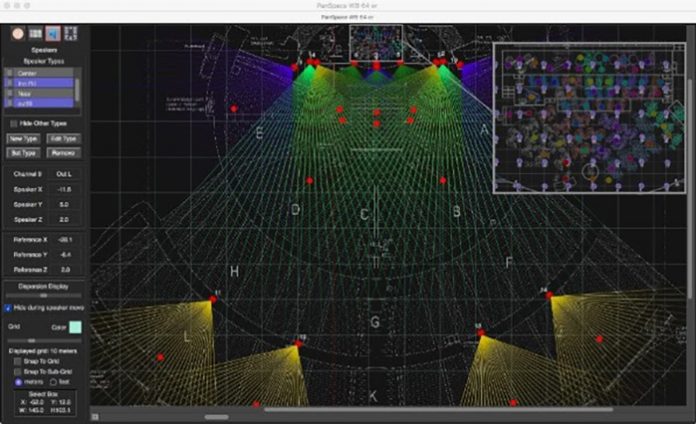Open the round peach-colored mode icon
The image size is (696, 424).
(18, 34)
